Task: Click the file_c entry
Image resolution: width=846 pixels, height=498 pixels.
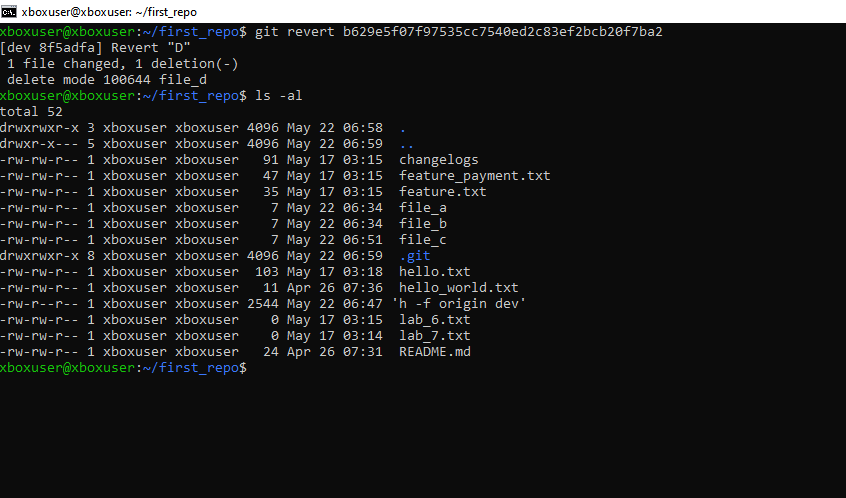Action: tap(422, 240)
